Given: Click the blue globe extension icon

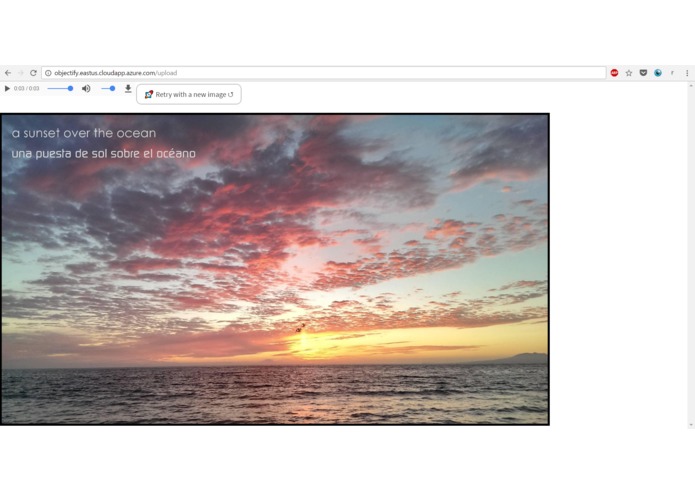Looking at the screenshot, I should point(658,73).
